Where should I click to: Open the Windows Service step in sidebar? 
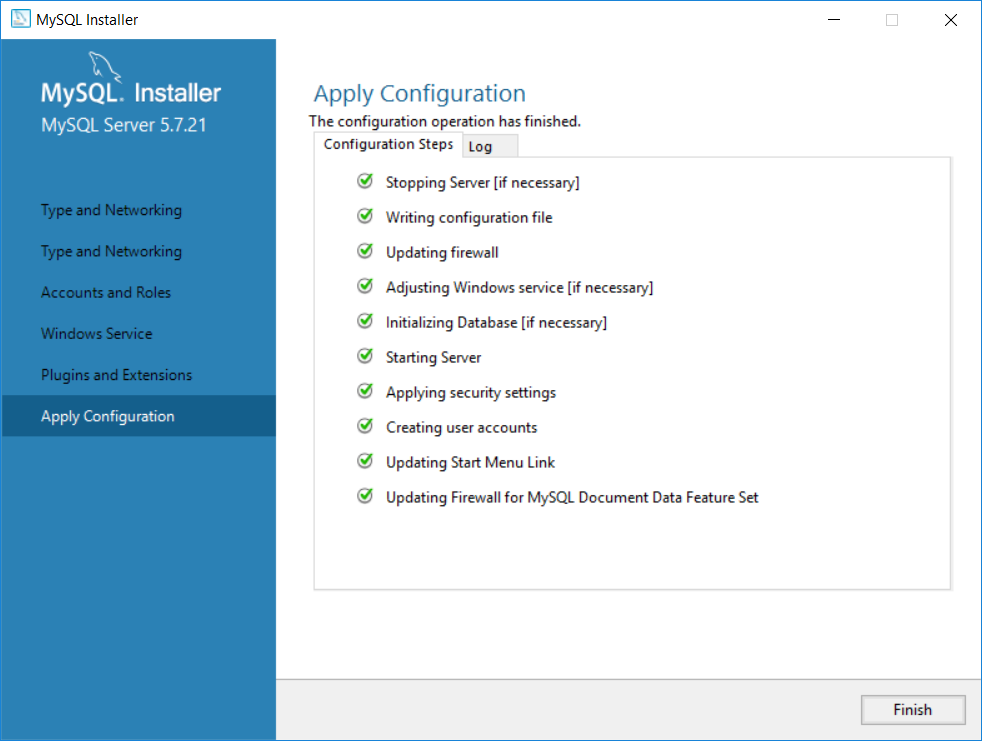click(97, 334)
